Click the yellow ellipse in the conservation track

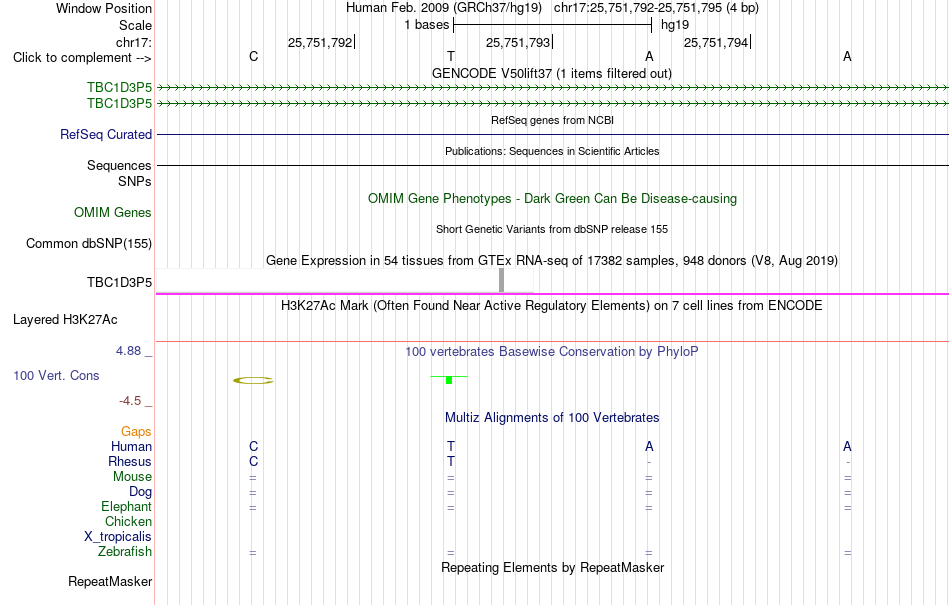[x=253, y=380]
